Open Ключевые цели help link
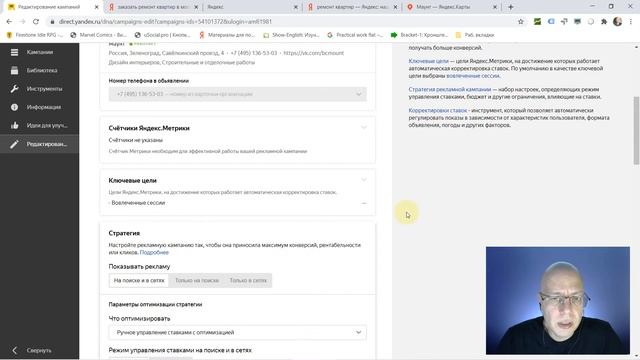 pos(428,61)
